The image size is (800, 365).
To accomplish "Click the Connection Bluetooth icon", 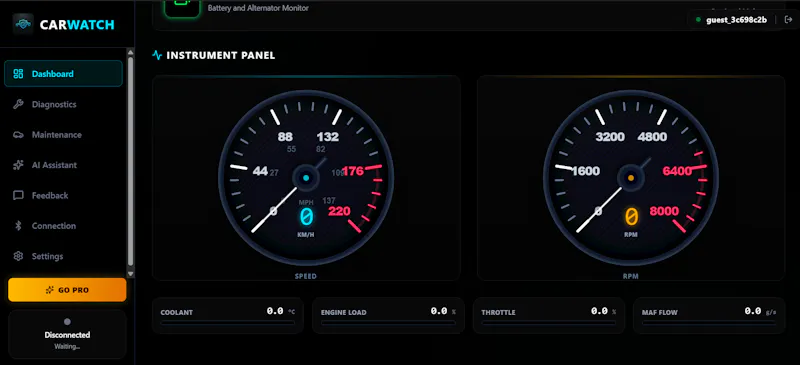I will [x=18, y=226].
